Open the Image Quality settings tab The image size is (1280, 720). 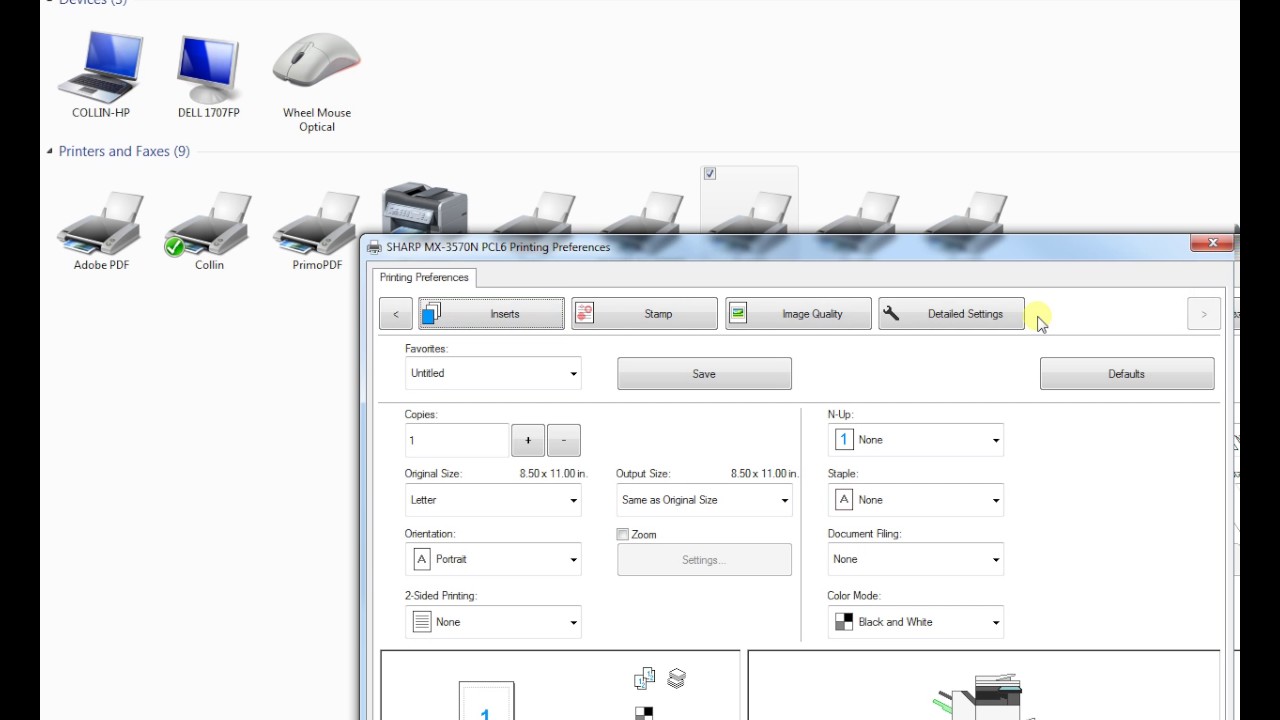tap(798, 314)
